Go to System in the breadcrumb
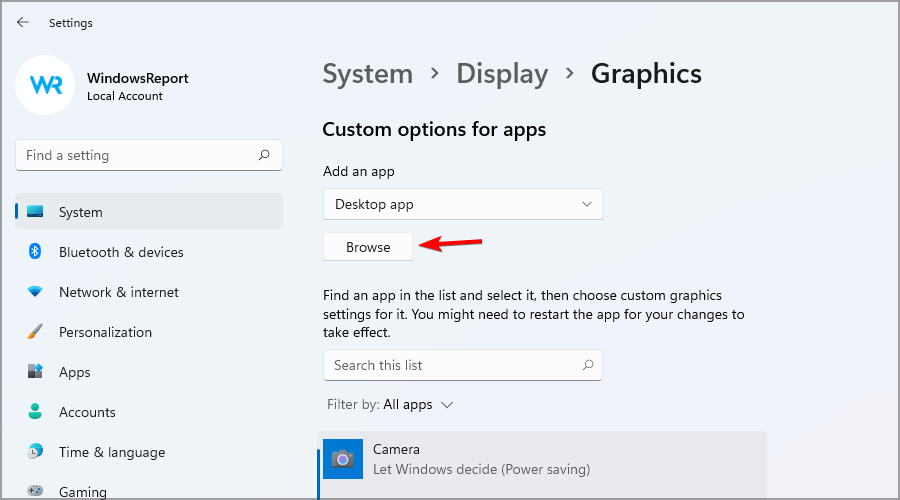This screenshot has width=900, height=500. (x=367, y=74)
